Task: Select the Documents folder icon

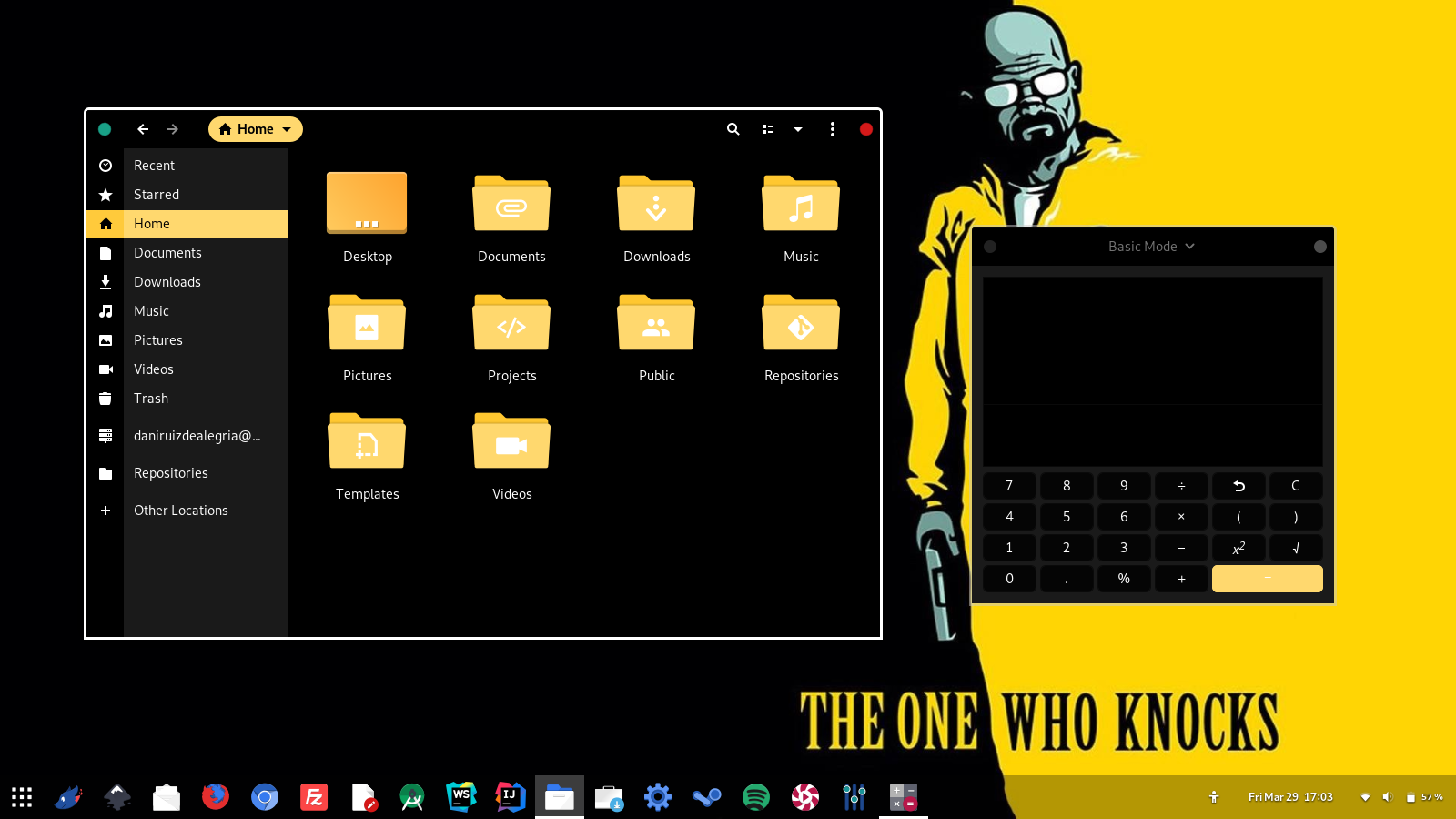Action: (511, 203)
